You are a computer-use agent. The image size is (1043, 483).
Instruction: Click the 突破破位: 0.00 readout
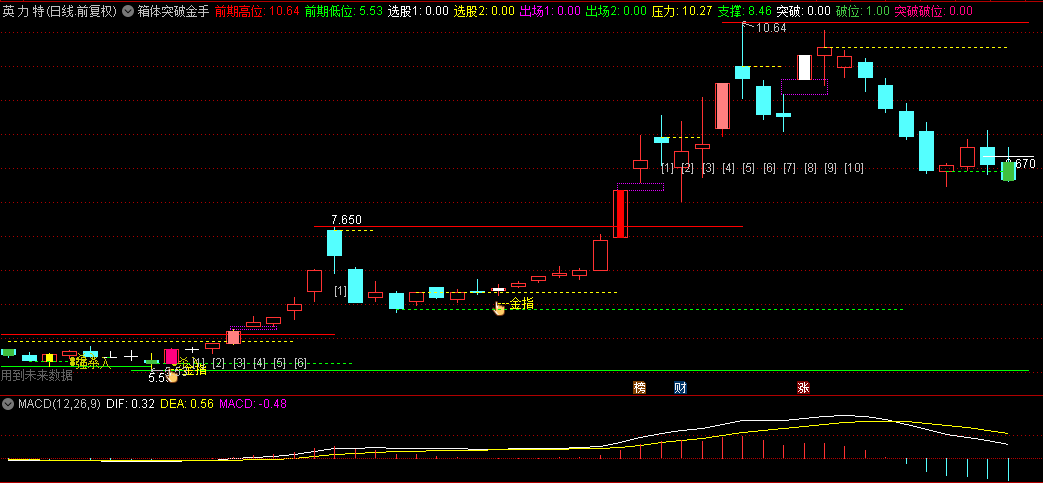point(933,11)
